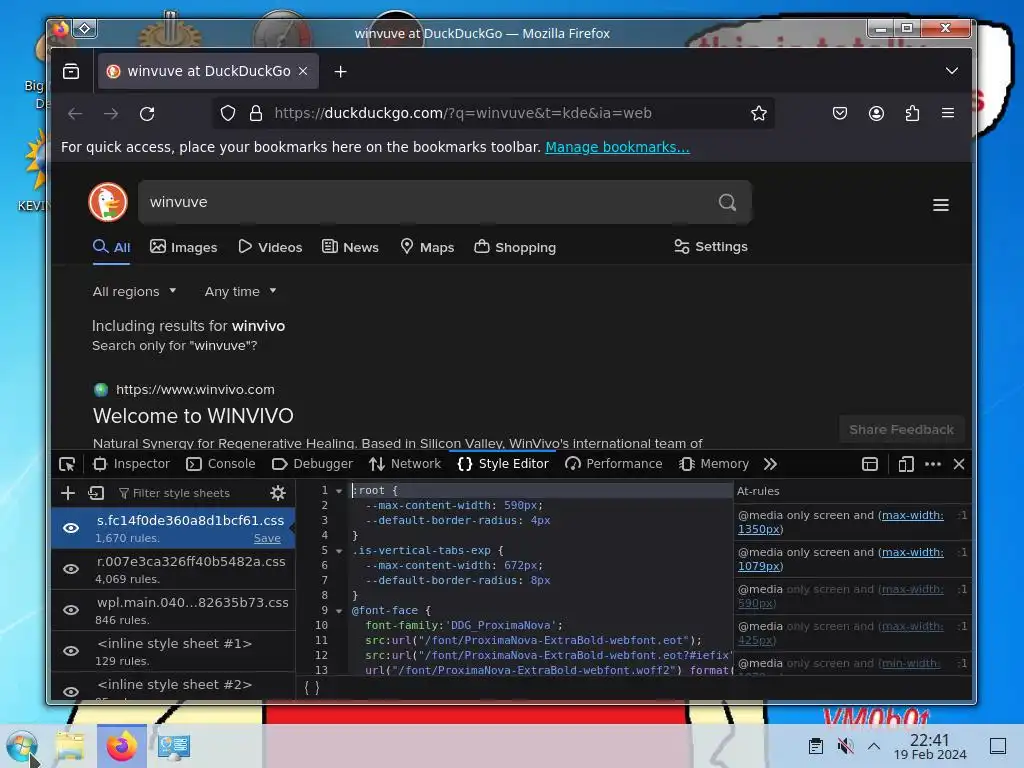Collapse the .is-vertical-tabs-exp rule fold arrow
The height and width of the screenshot is (768, 1024).
pyautogui.click(x=339, y=551)
